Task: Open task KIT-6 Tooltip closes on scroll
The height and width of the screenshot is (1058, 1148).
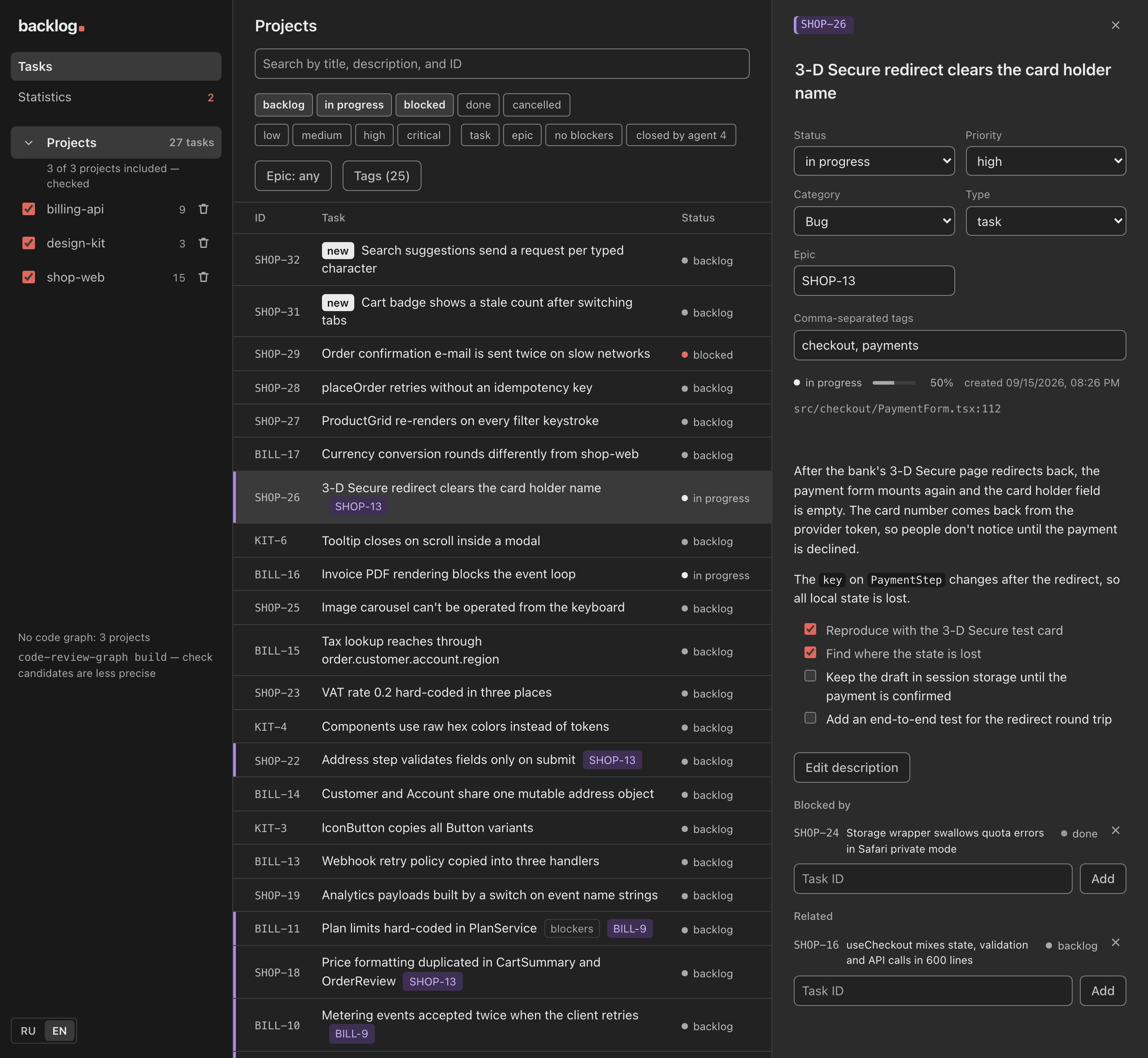Action: [x=502, y=541]
